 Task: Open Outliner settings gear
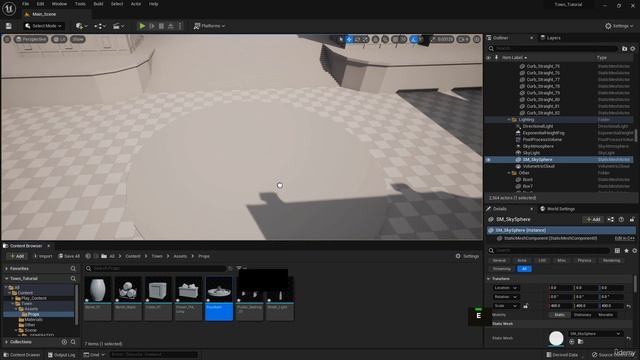tap(633, 49)
